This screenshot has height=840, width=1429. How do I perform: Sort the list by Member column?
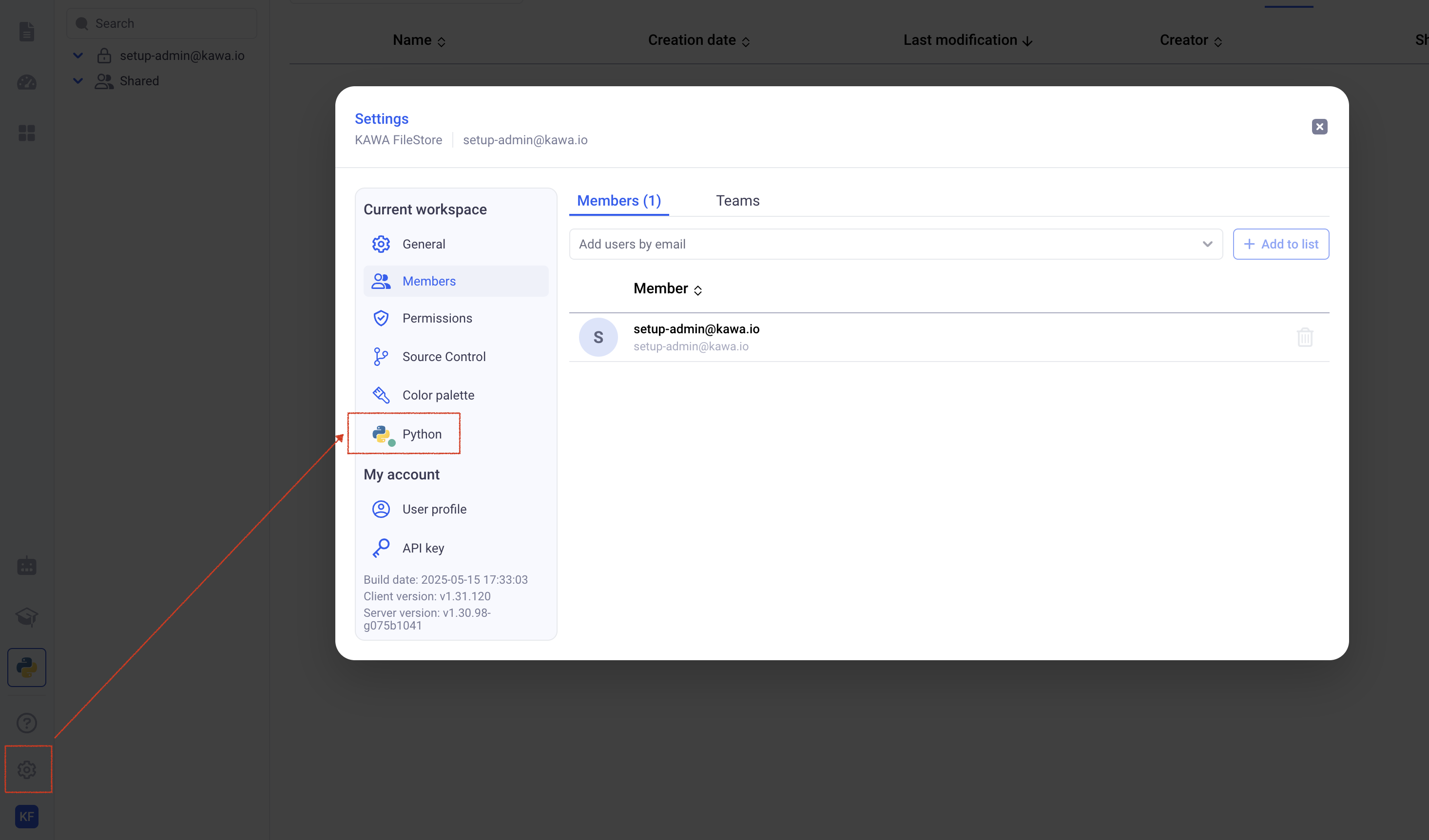(x=667, y=288)
